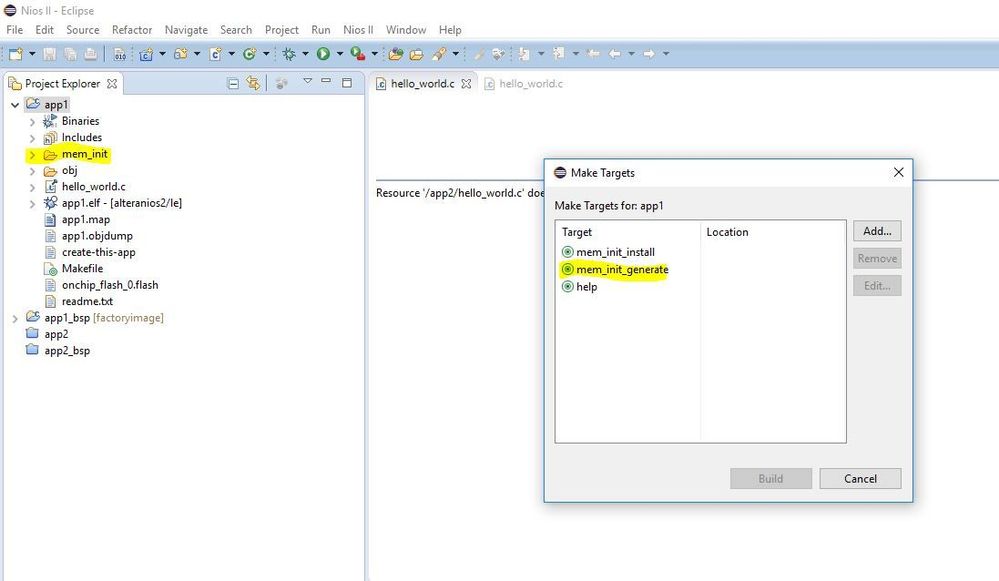Image resolution: width=999 pixels, height=581 pixels.
Task: Click the New C++ class icon
Action: (250, 54)
